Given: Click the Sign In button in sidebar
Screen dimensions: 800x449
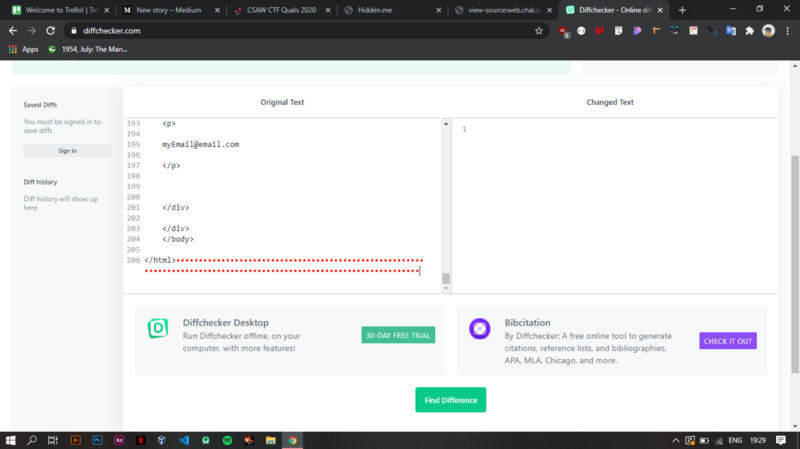Looking at the screenshot, I should coord(67,151).
